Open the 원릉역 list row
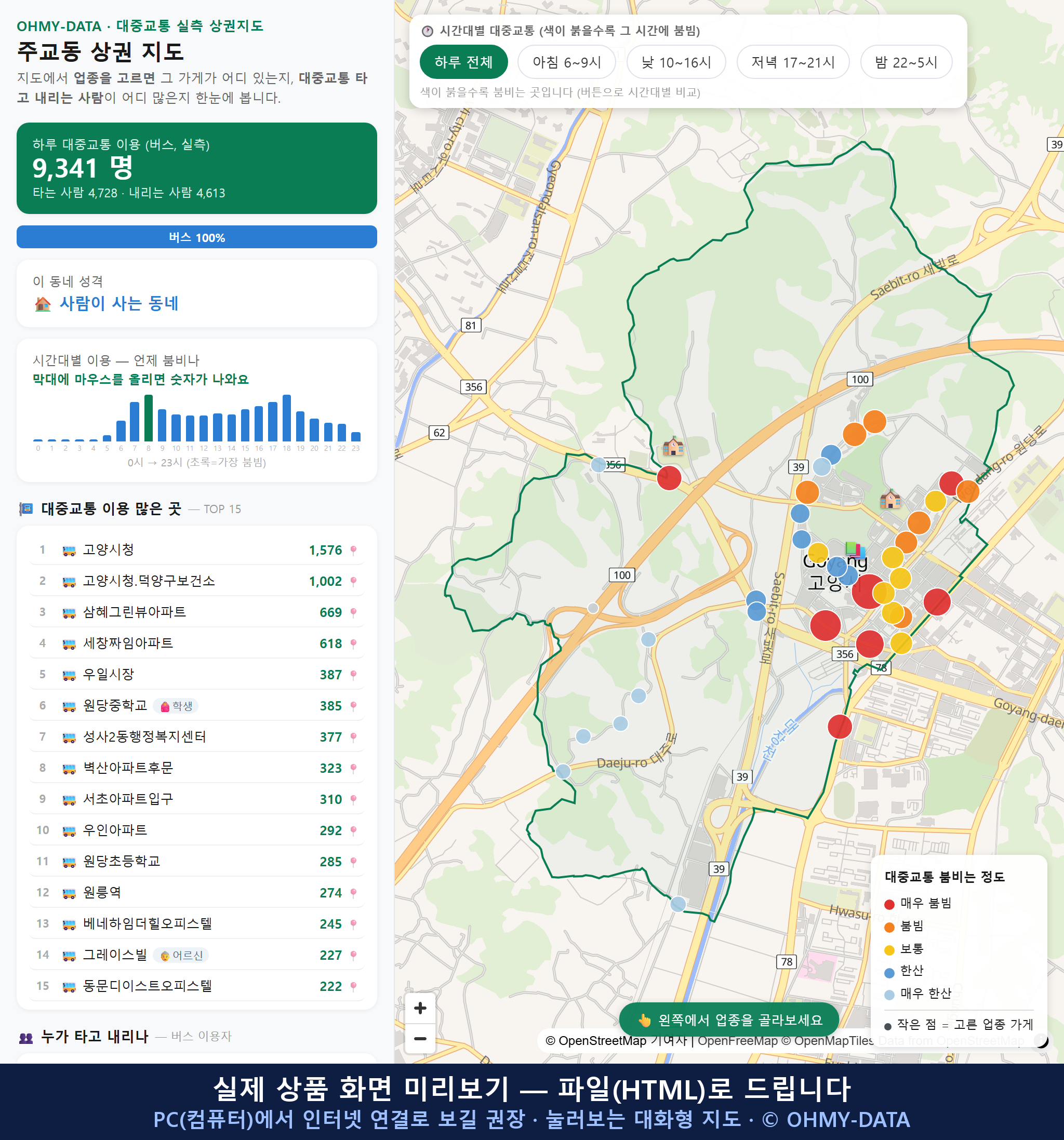Viewport: 1064px width, 1140px height. (196, 893)
